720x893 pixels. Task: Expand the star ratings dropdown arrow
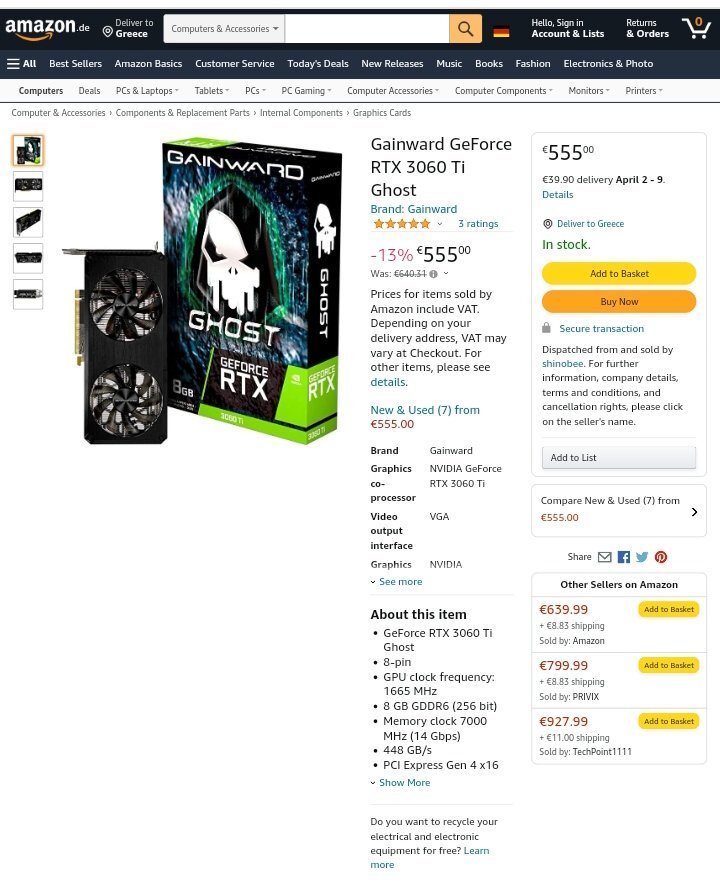coord(440,224)
